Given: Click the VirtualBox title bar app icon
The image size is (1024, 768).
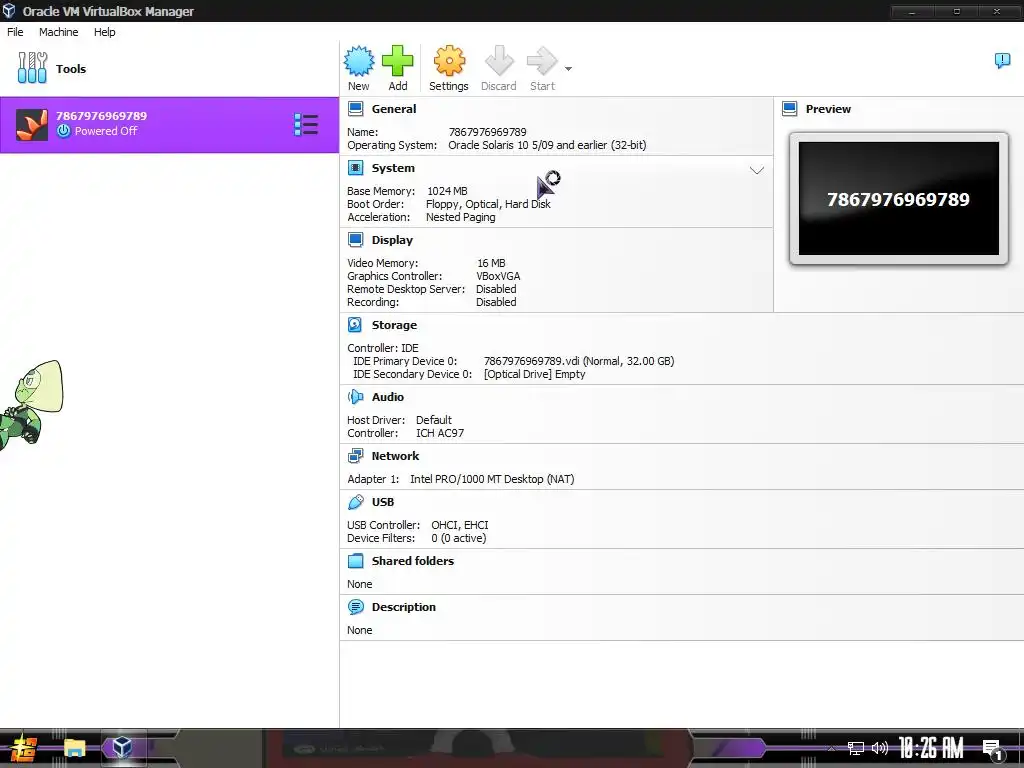Looking at the screenshot, I should click(9, 10).
